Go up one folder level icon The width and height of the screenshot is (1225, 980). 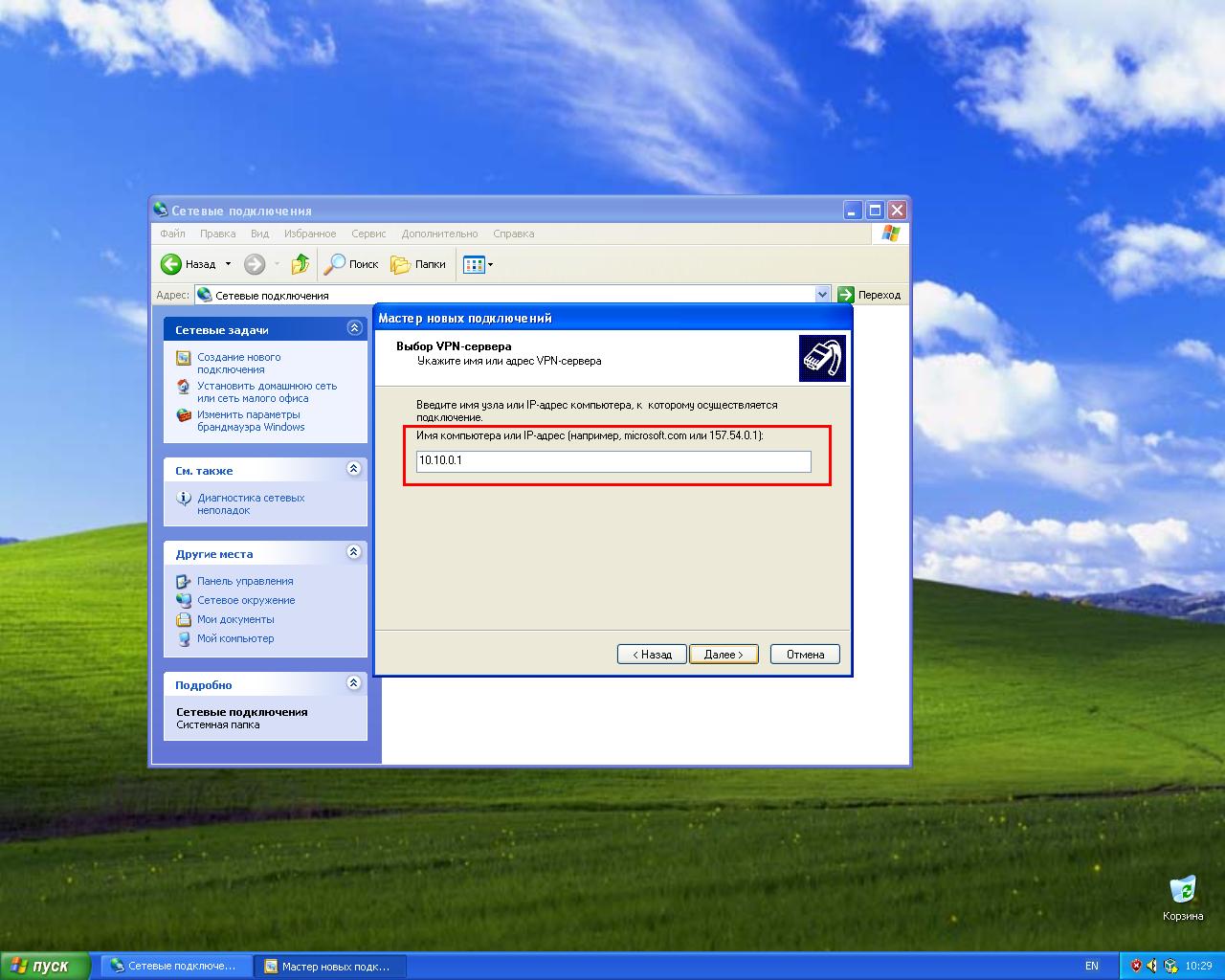(x=301, y=264)
